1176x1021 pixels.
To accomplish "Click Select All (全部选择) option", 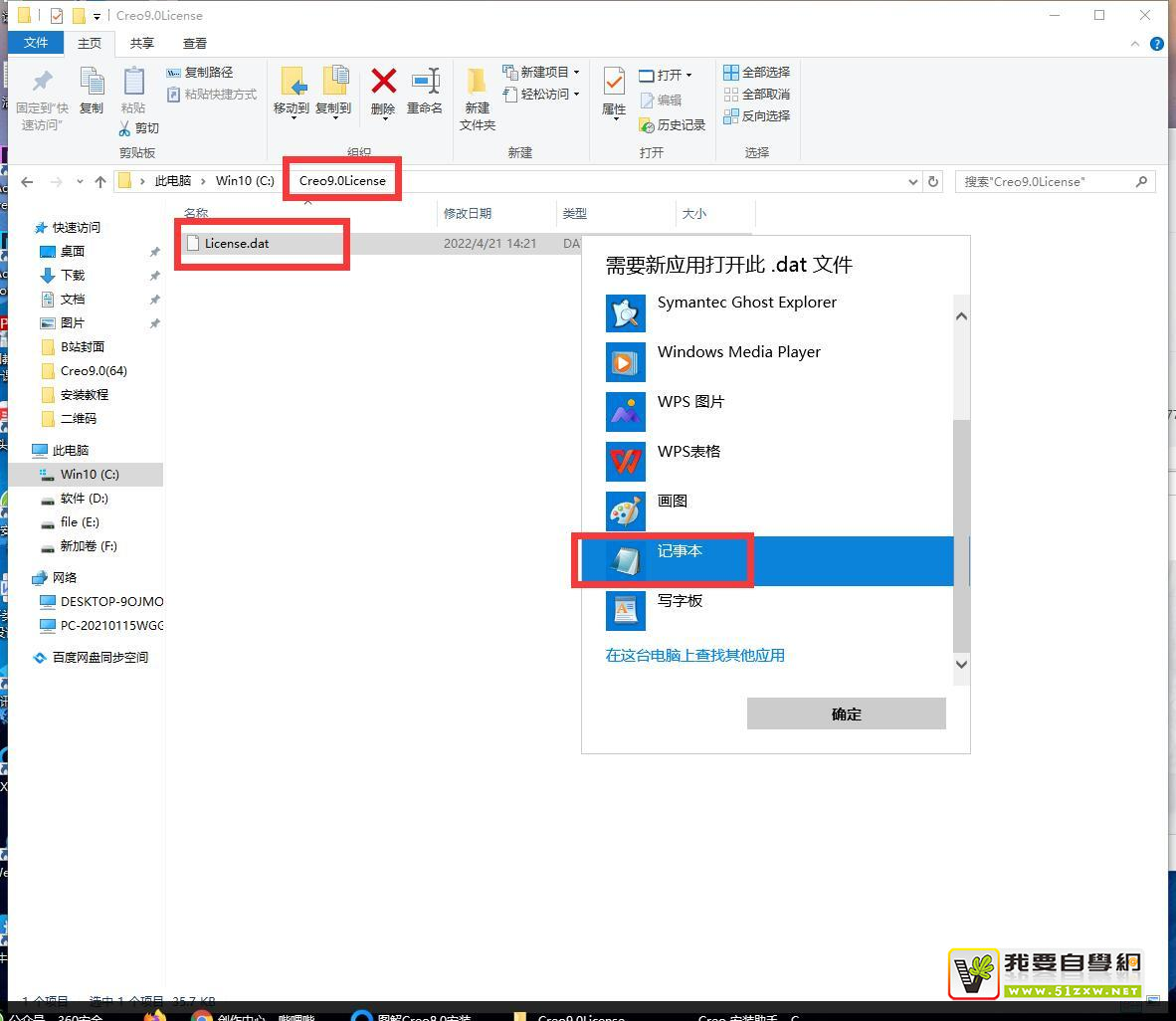I will pos(756,72).
